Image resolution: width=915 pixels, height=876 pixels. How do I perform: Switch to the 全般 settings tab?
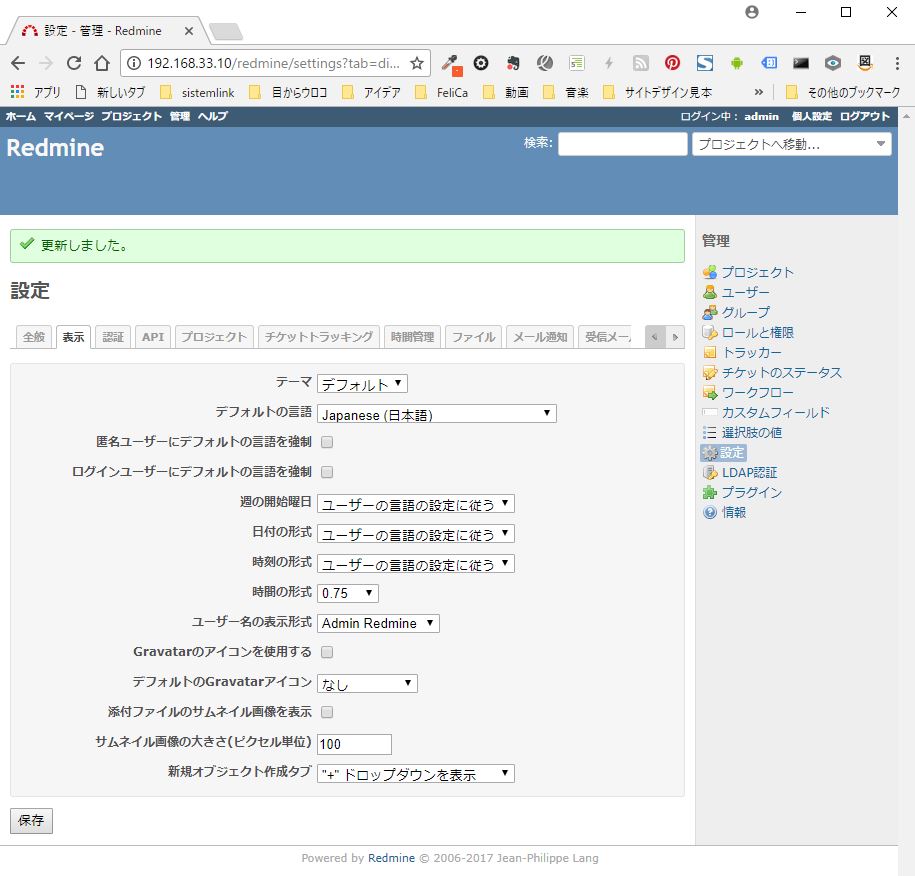tap(34, 337)
